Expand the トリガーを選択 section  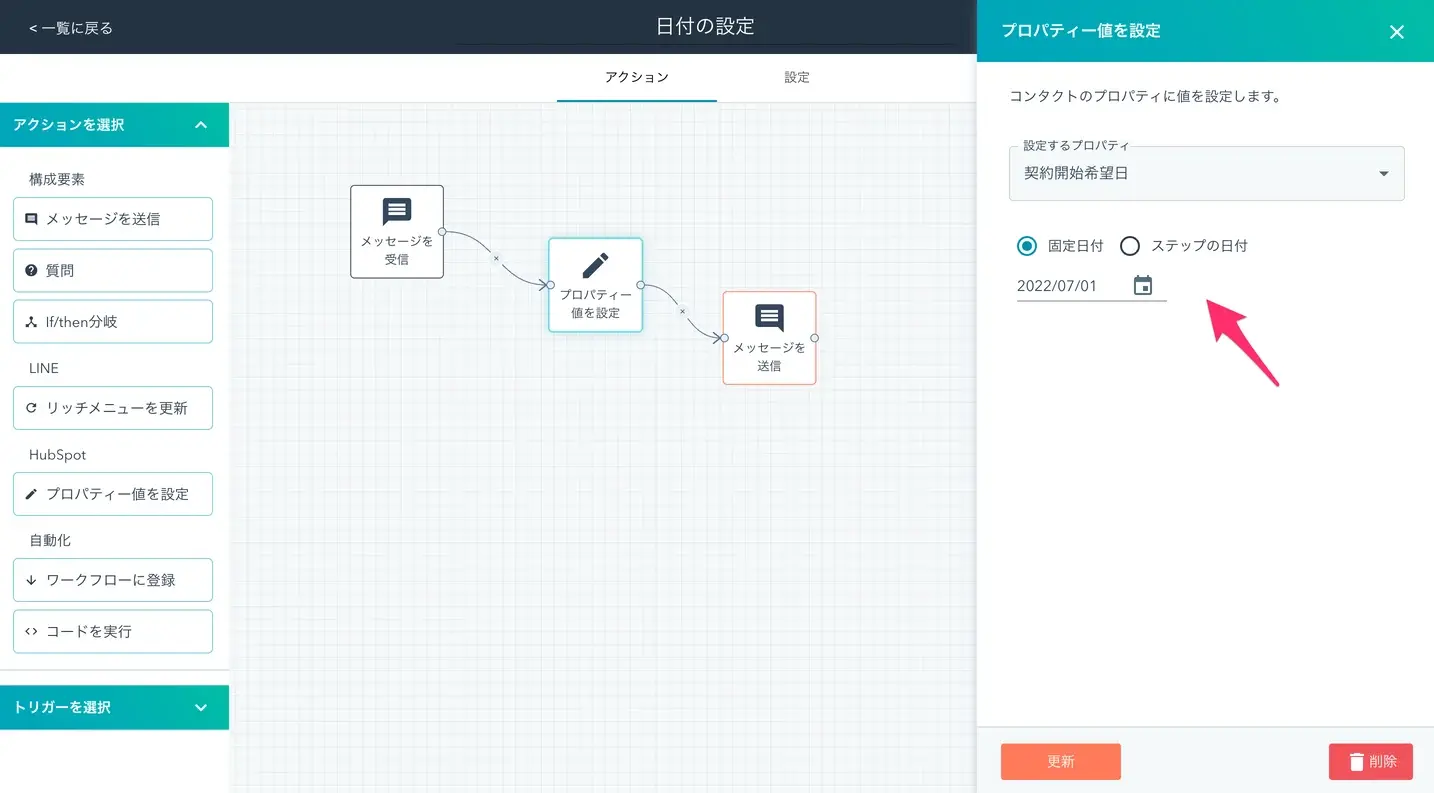(x=200, y=707)
